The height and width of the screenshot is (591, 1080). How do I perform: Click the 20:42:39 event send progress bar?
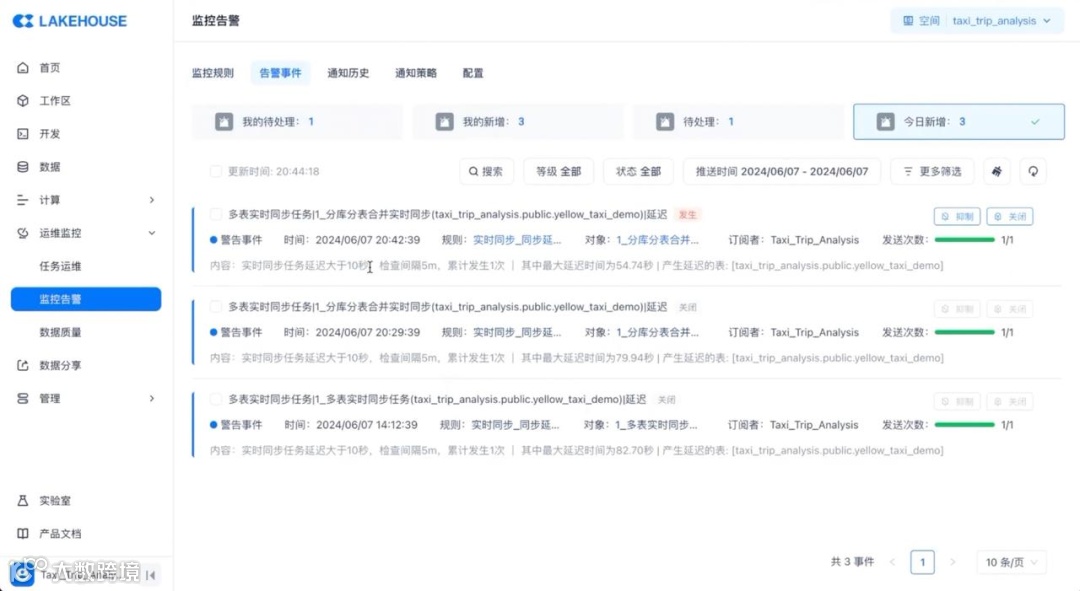coord(964,240)
